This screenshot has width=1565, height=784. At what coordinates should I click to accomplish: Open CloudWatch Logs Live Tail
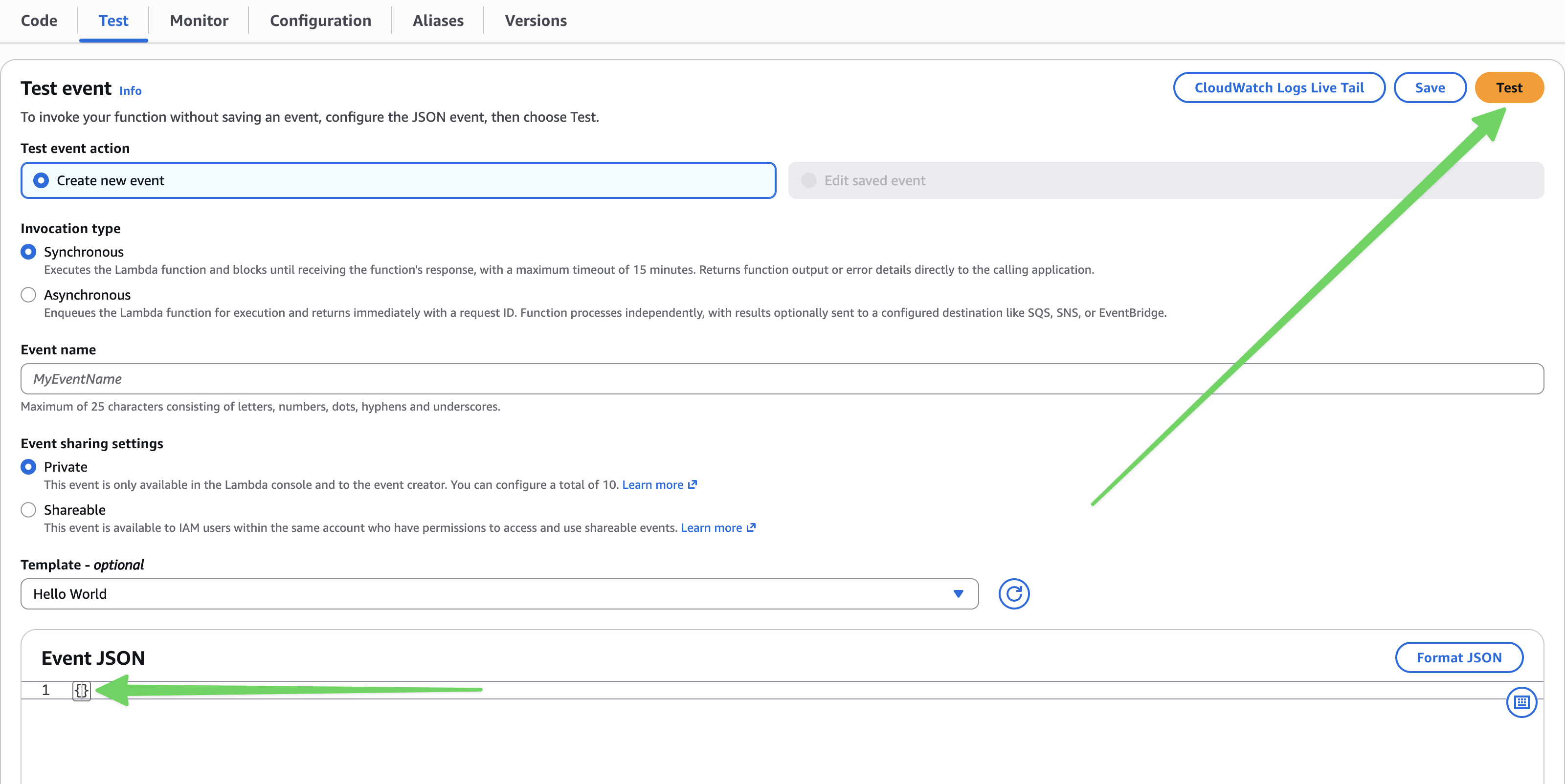pyautogui.click(x=1279, y=87)
